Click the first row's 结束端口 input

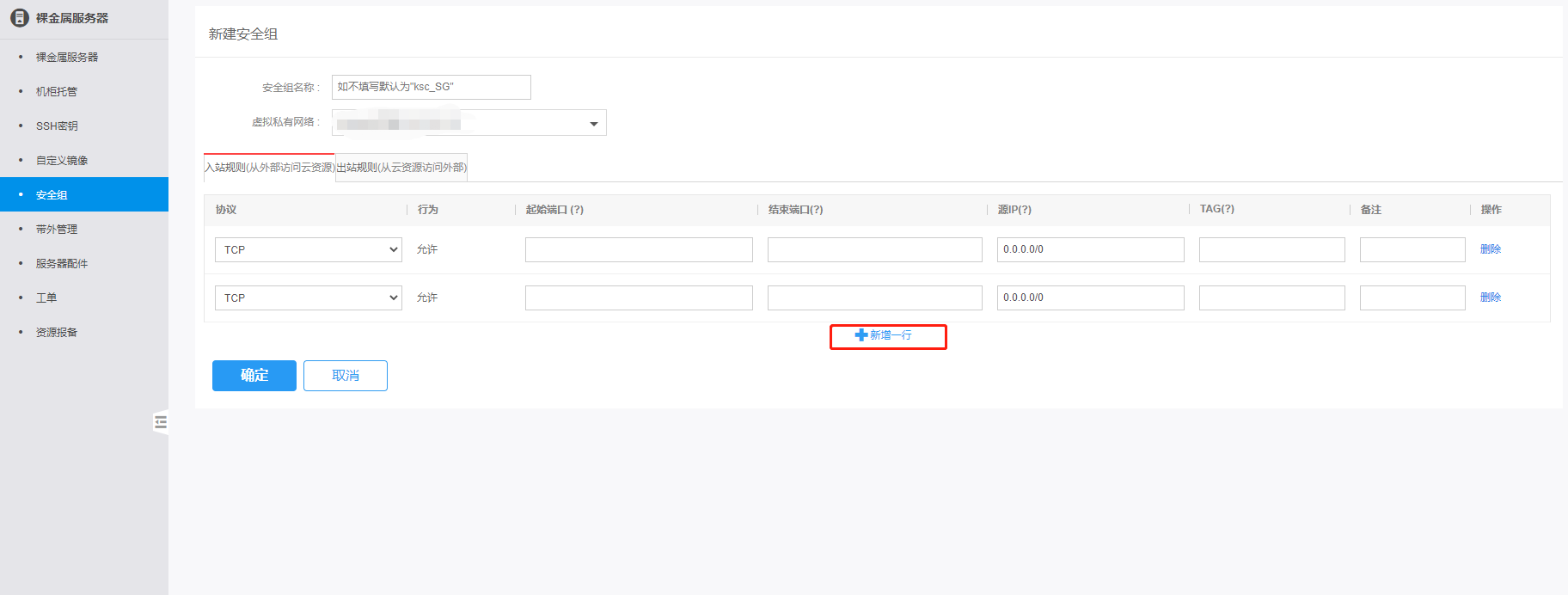[x=875, y=249]
